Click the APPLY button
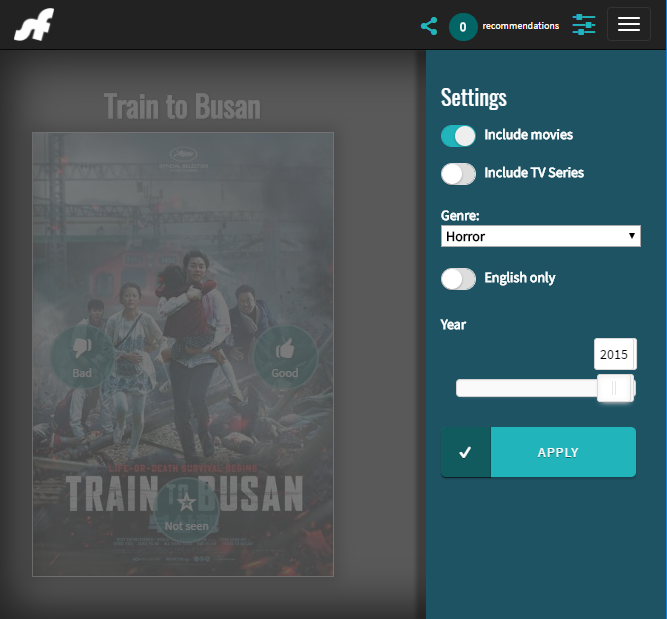The height and width of the screenshot is (619, 667). (x=538, y=452)
